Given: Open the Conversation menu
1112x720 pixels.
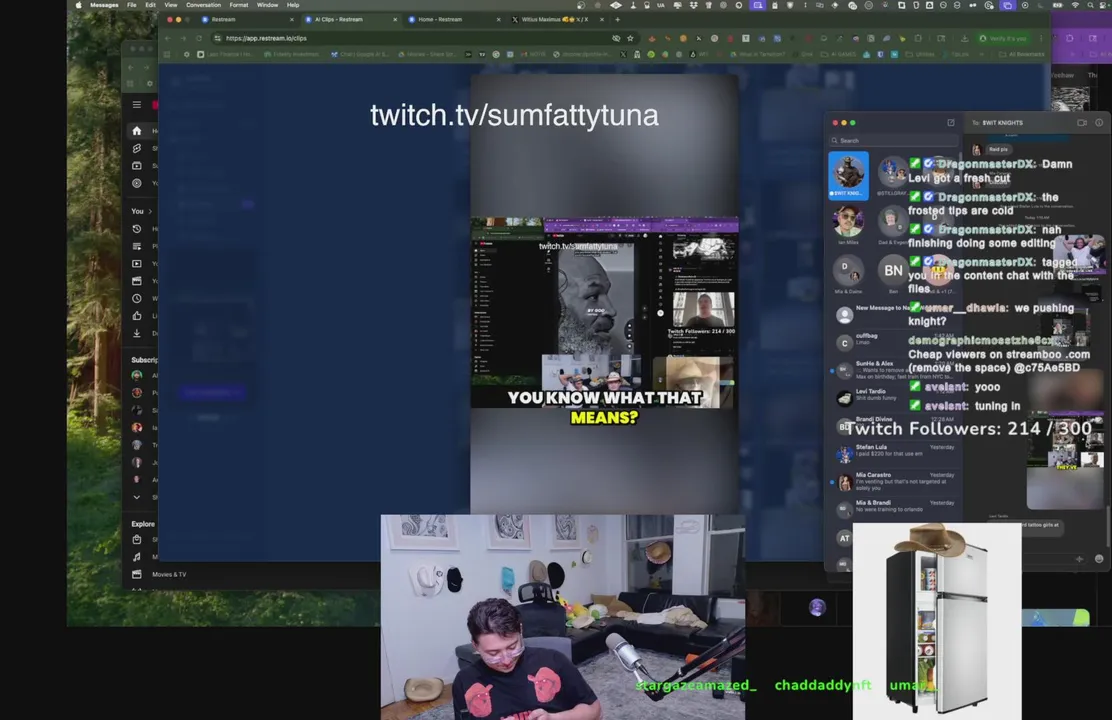Looking at the screenshot, I should point(204,5).
